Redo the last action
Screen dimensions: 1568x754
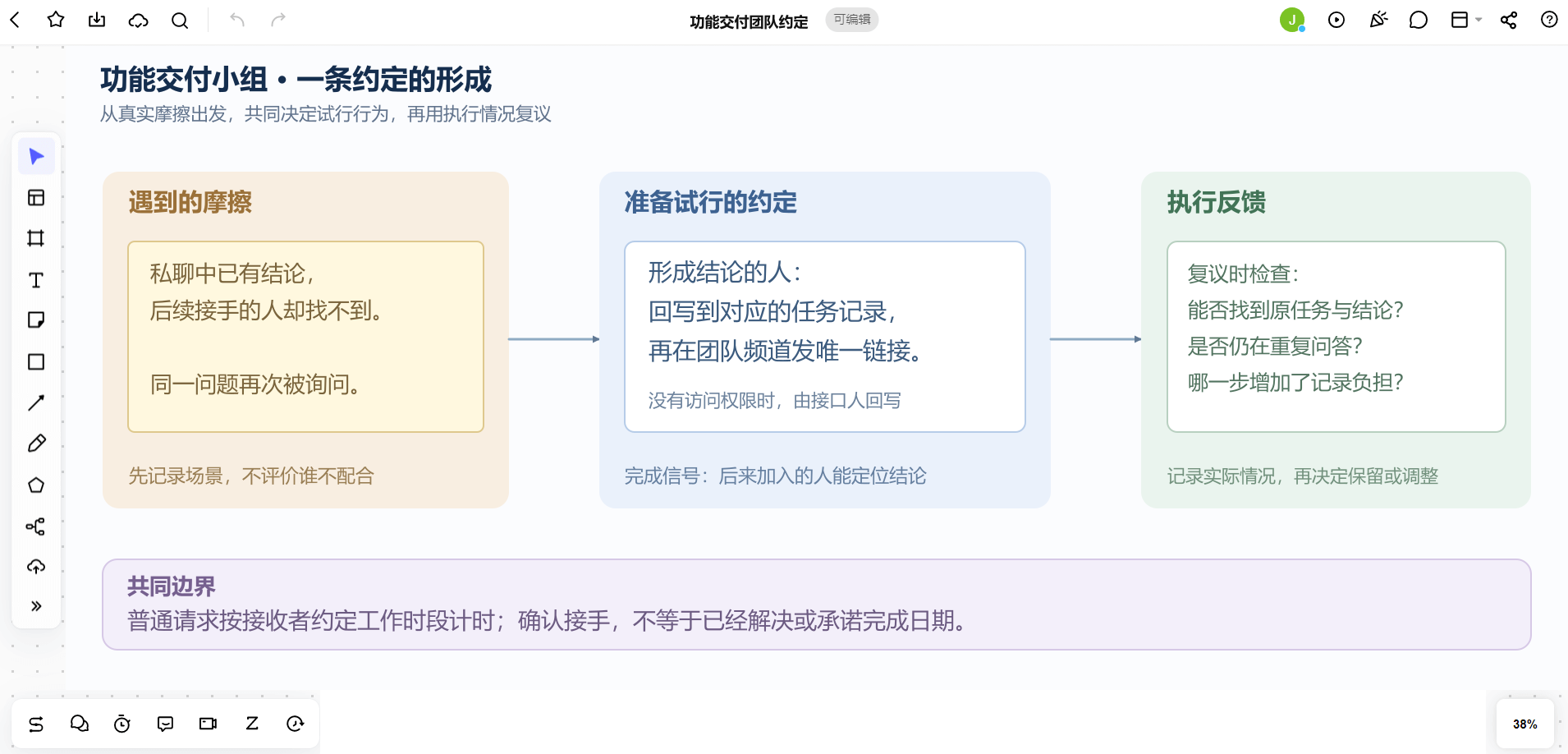click(x=278, y=20)
